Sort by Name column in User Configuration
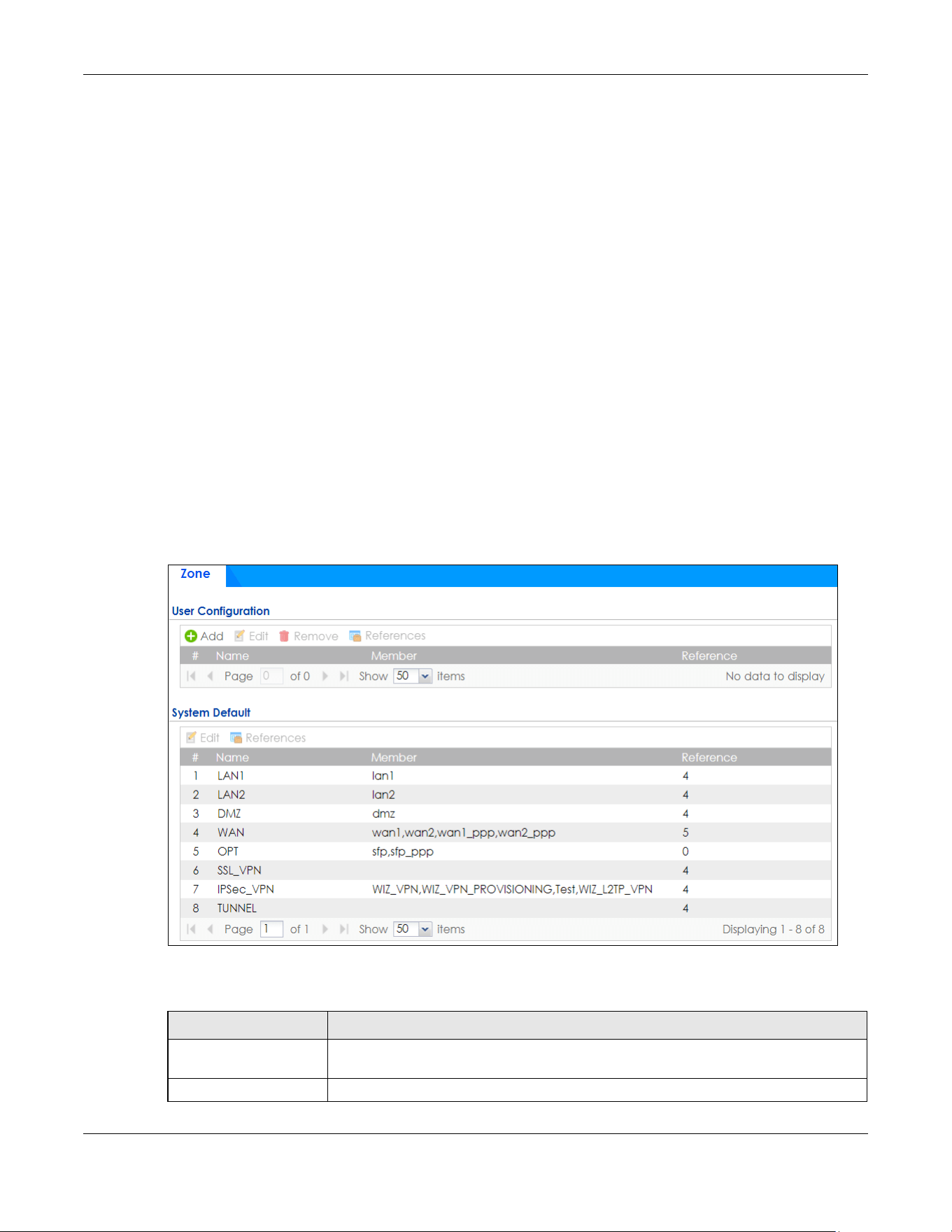 click(x=232, y=656)
